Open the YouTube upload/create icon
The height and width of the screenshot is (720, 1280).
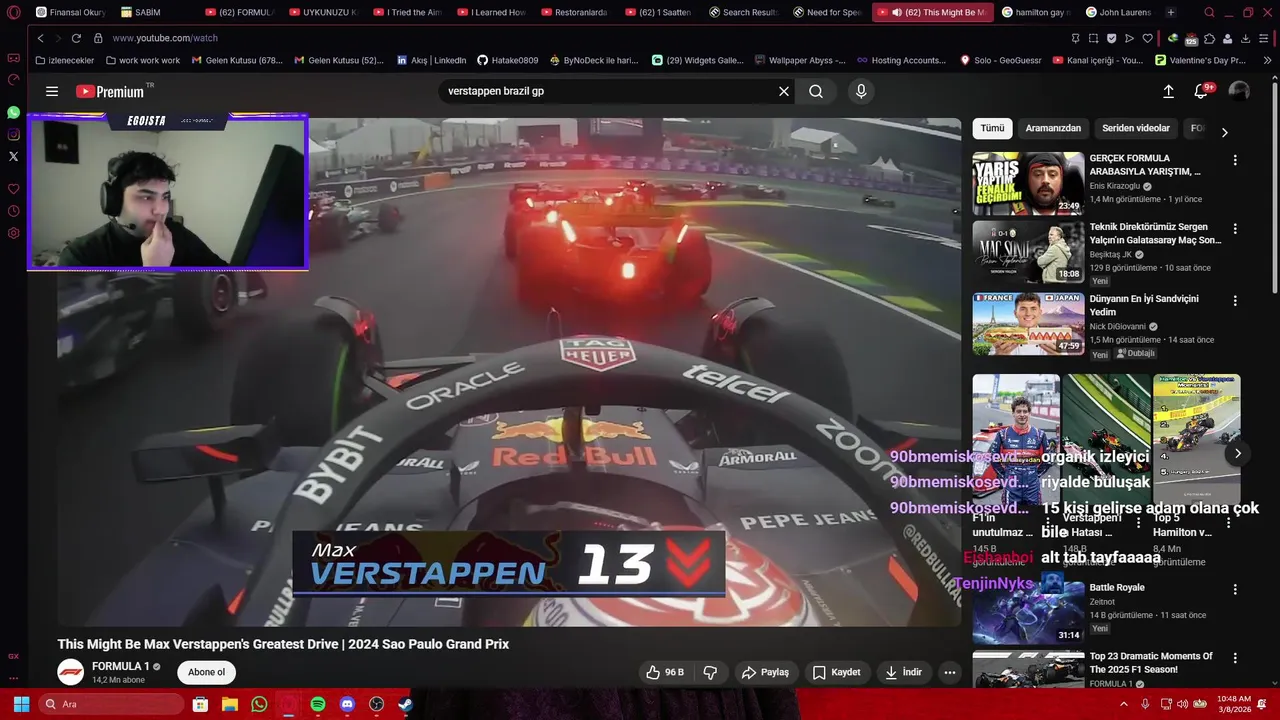tap(1168, 91)
